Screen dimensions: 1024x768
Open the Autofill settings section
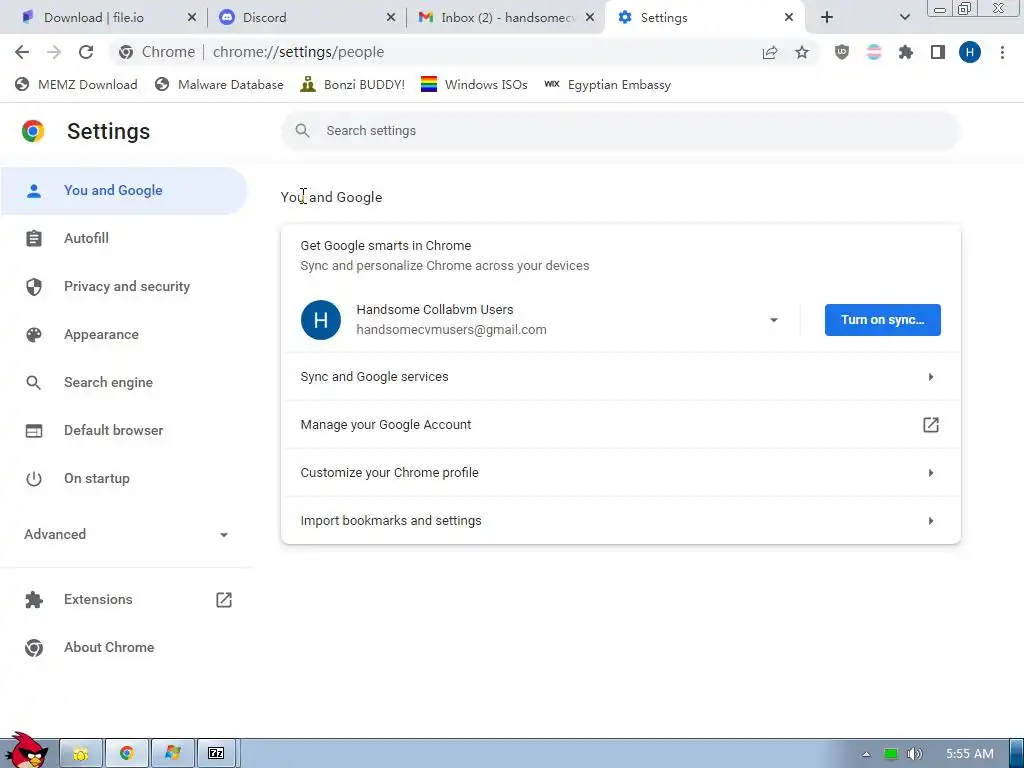124,238
